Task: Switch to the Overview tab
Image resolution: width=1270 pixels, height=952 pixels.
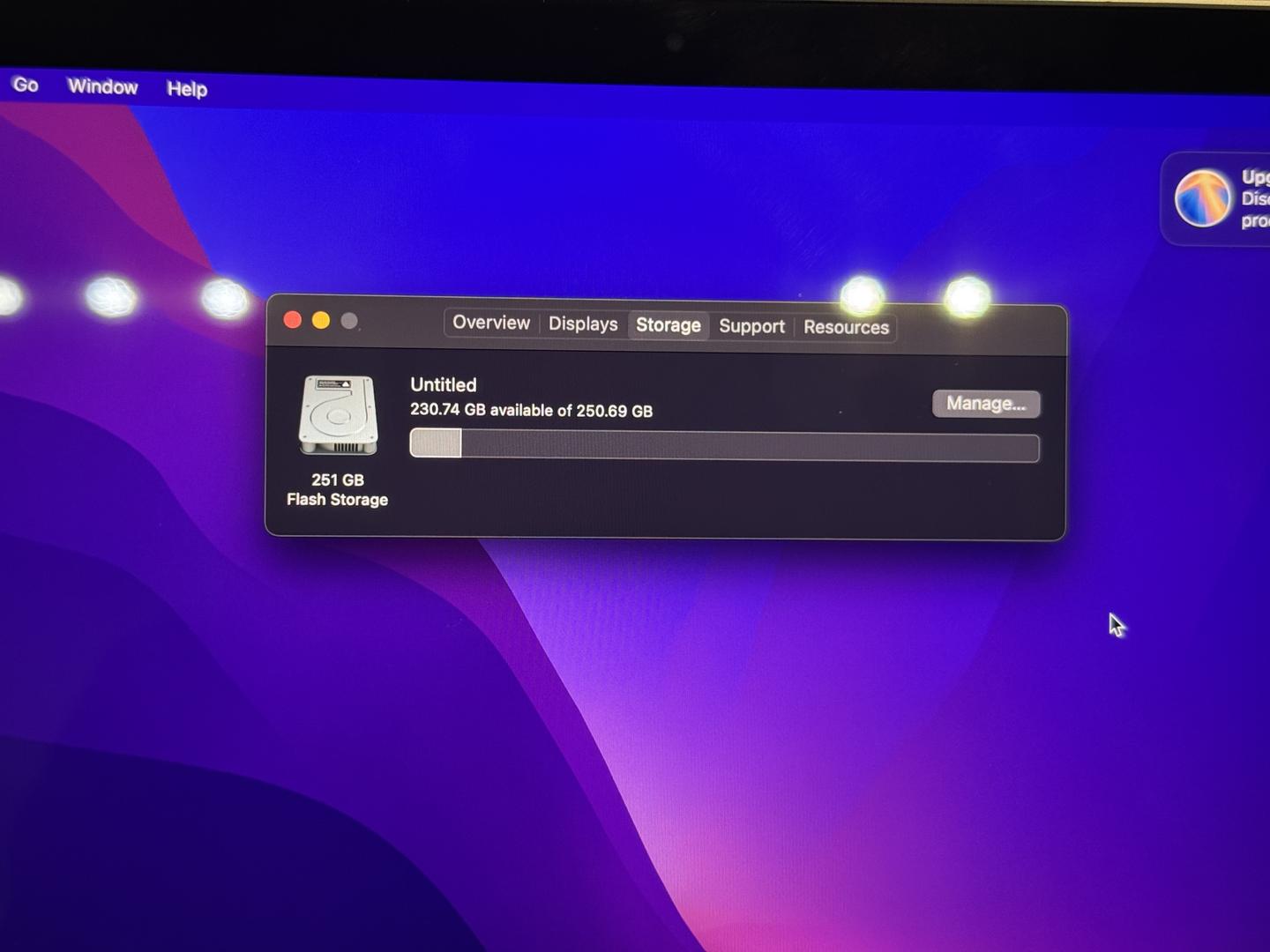Action: click(x=491, y=324)
